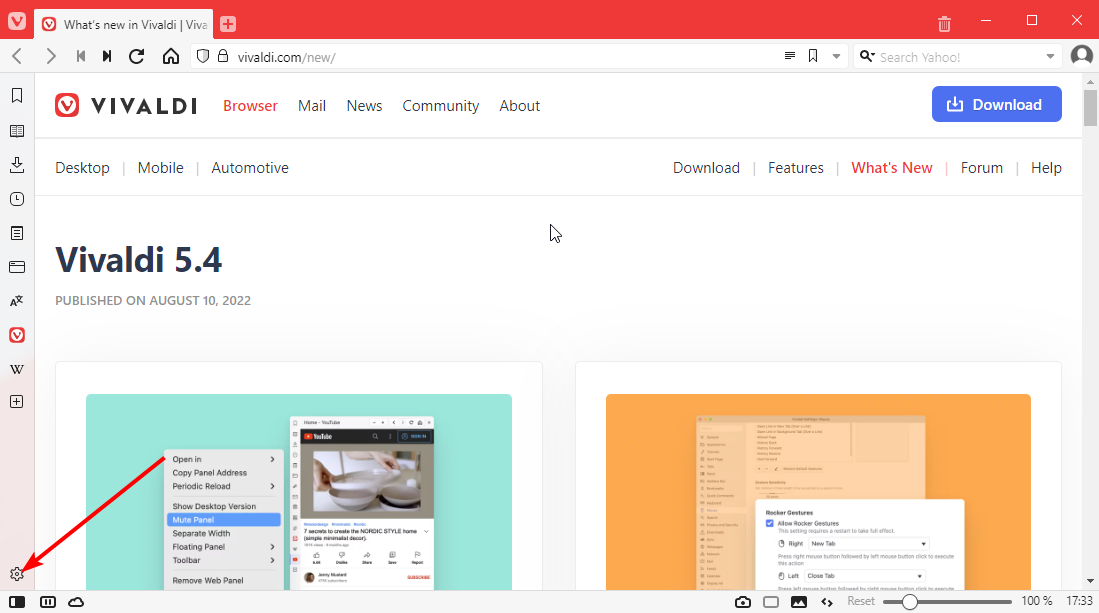Open Sync status cloud icon
This screenshot has height=613, width=1099.
point(76,602)
